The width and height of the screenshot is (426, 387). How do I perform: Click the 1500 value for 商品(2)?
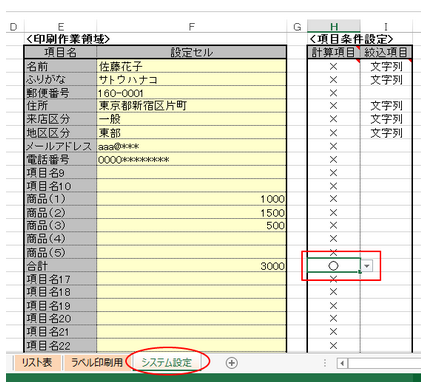coord(191,212)
